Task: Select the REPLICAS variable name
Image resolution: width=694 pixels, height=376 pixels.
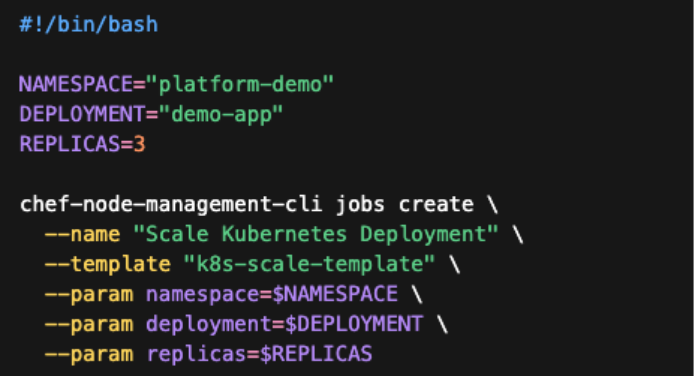Action: point(69,144)
